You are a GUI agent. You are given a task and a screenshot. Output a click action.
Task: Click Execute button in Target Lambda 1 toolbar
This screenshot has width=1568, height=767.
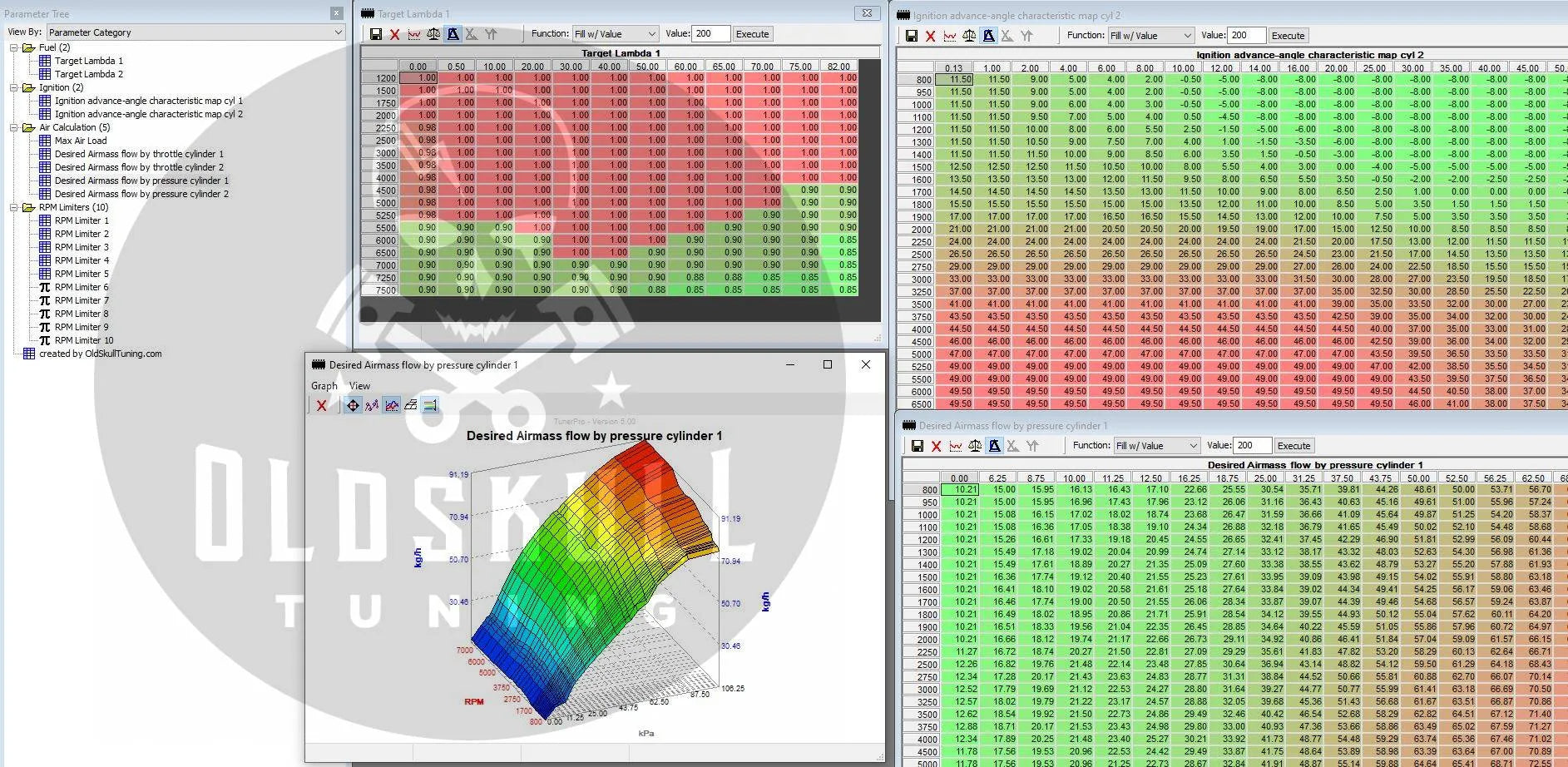tap(752, 34)
